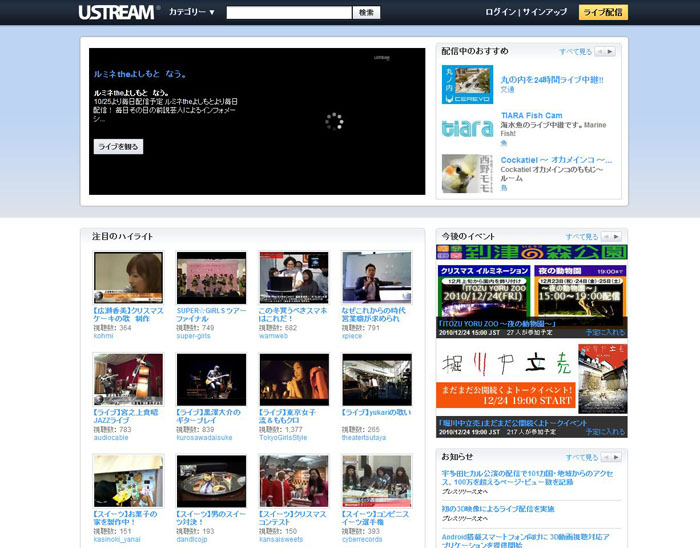Open the dandicojp channel link
This screenshot has width=700, height=548.
click(x=192, y=540)
